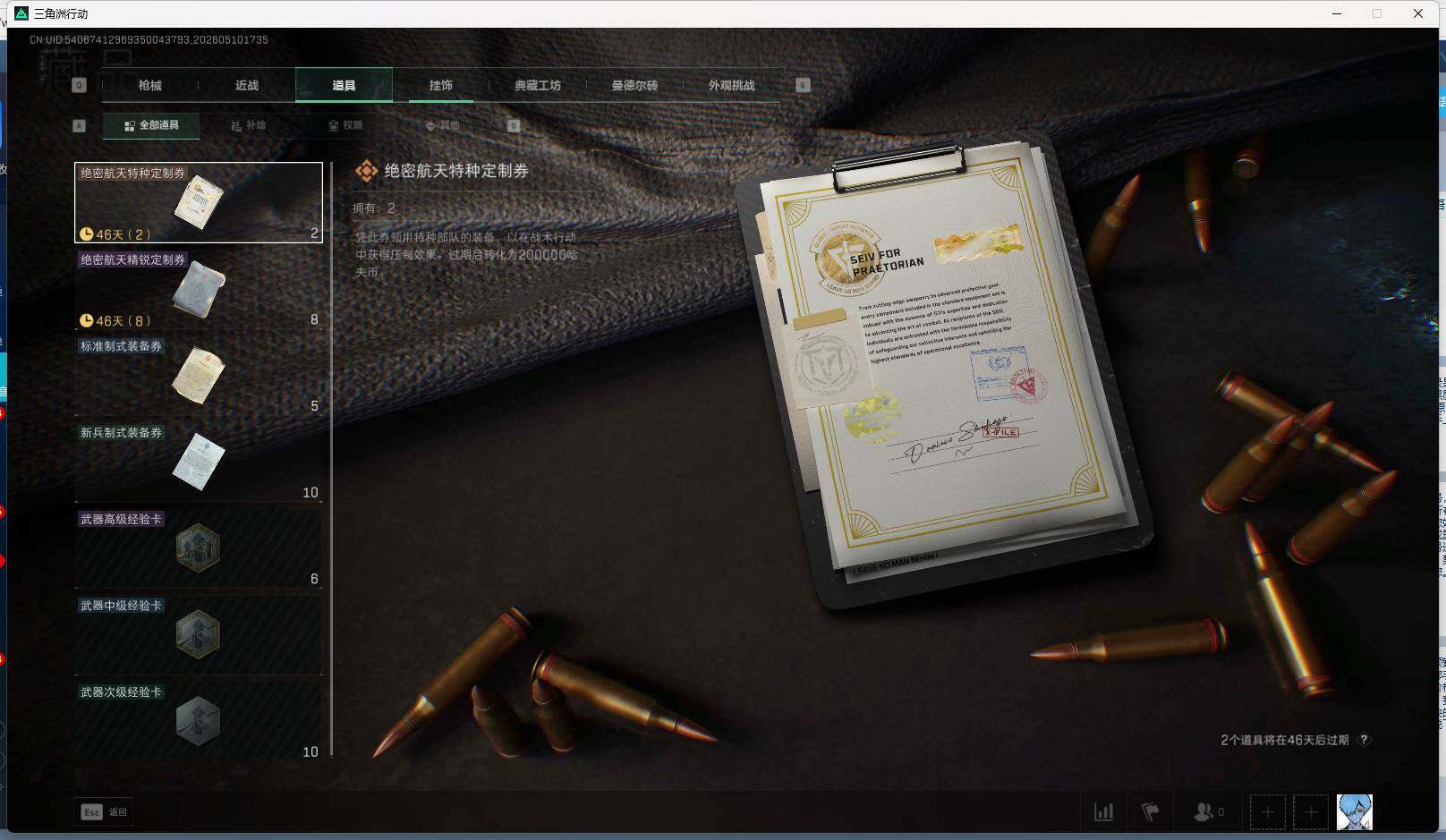The width and height of the screenshot is (1446, 840).
Task: Click the second empty teammate plus slot
Action: click(1311, 812)
